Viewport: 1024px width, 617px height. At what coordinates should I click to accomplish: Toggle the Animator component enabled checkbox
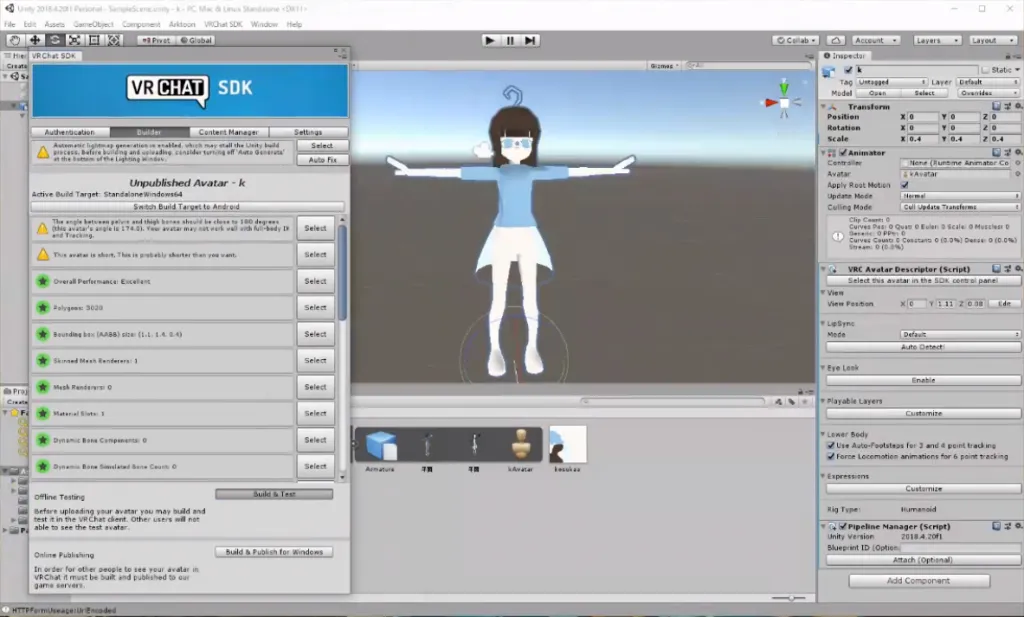coord(843,153)
